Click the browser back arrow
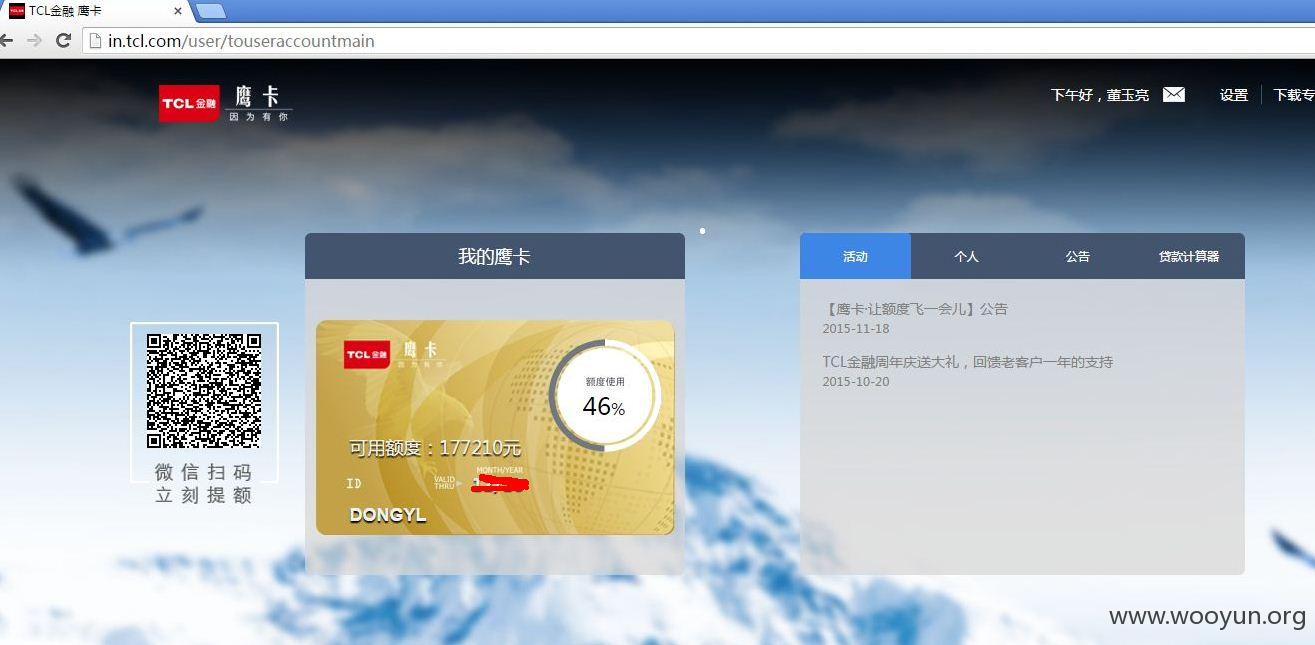This screenshot has height=645, width=1315. pos(6,41)
